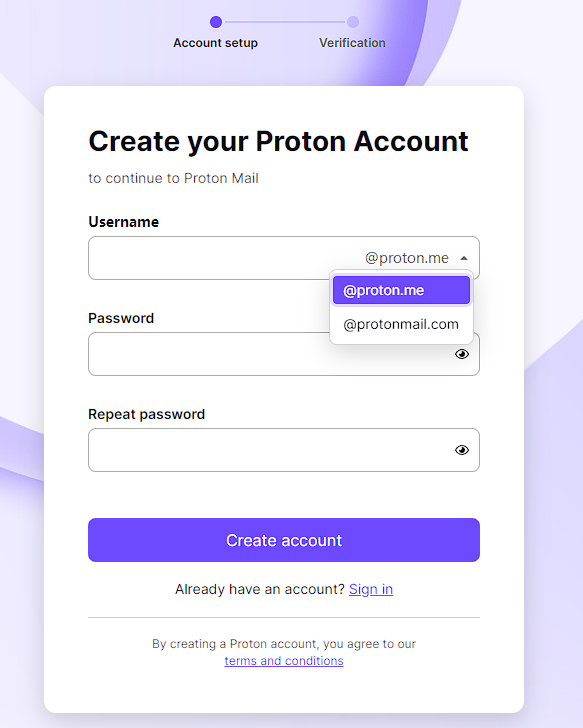Viewport: 583px width, 728px height.
Task: Collapse the domain list using the caret arrow
Action: pyautogui.click(x=464, y=258)
